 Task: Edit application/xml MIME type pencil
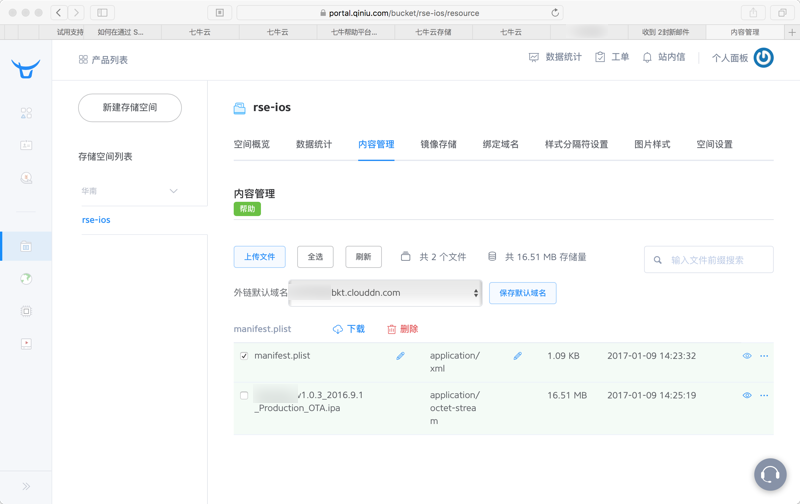(517, 356)
